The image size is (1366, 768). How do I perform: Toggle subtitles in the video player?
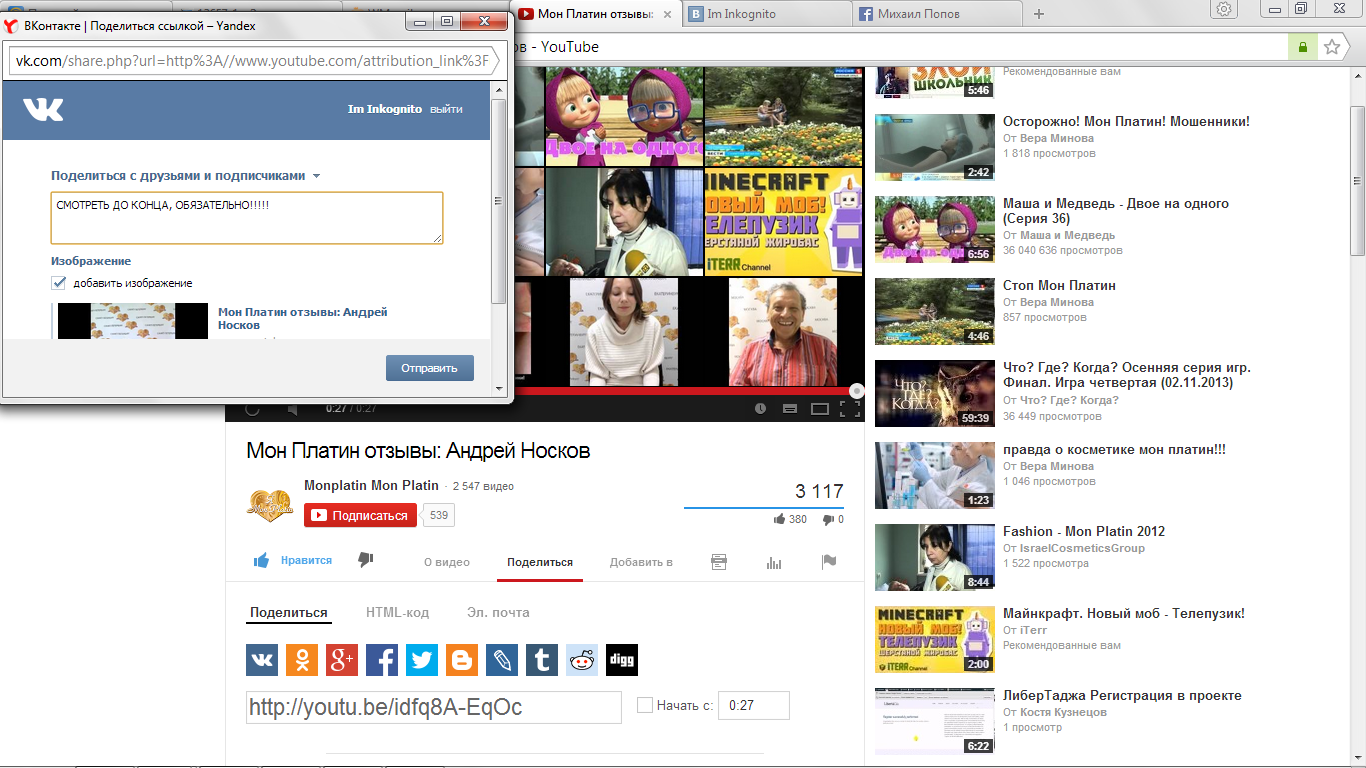(x=790, y=409)
